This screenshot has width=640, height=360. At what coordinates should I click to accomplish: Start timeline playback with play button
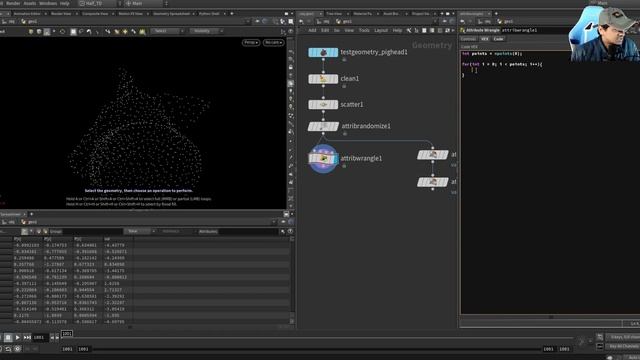pyautogui.click(x=17, y=338)
